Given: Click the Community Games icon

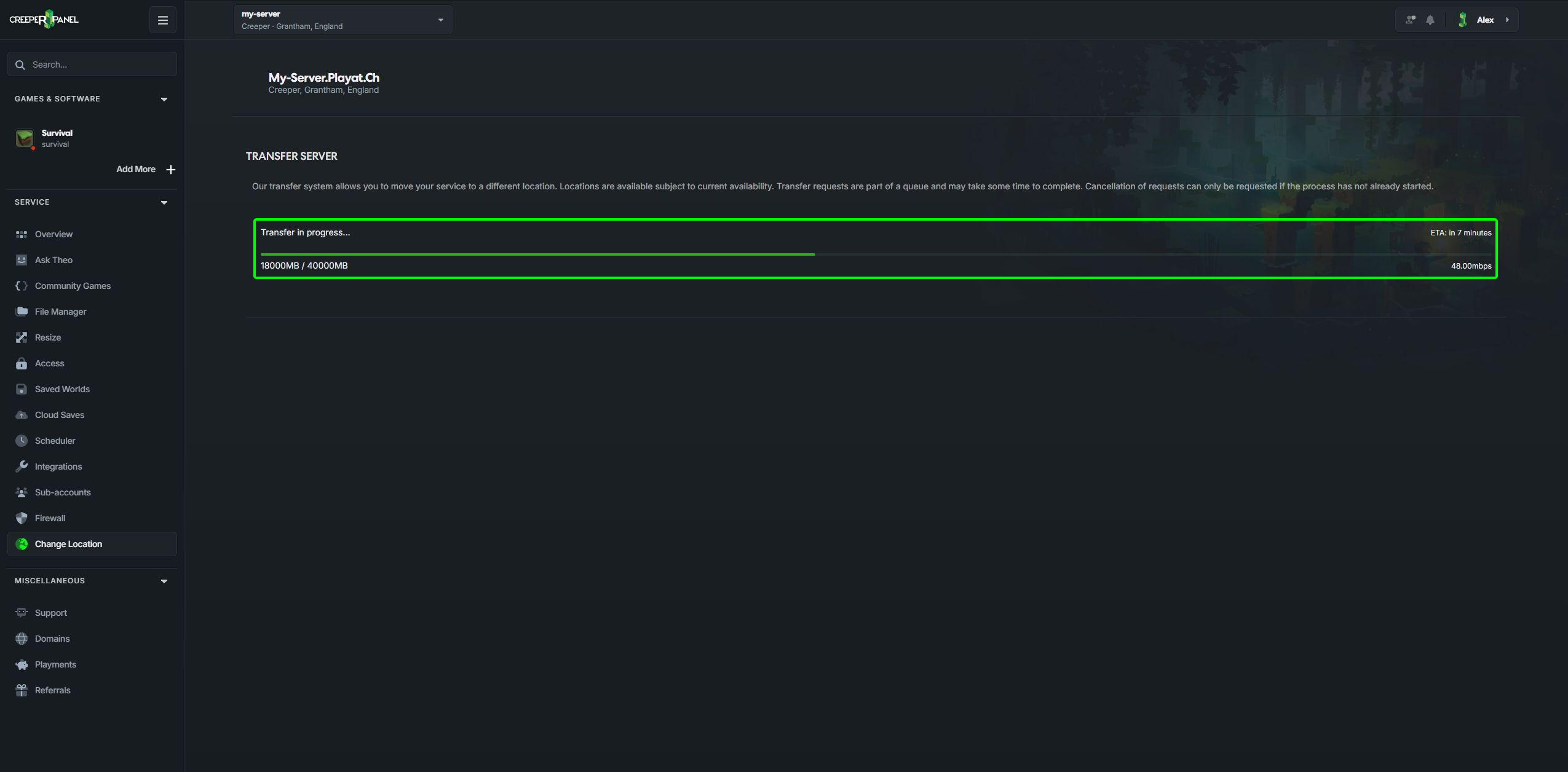Looking at the screenshot, I should click(22, 286).
